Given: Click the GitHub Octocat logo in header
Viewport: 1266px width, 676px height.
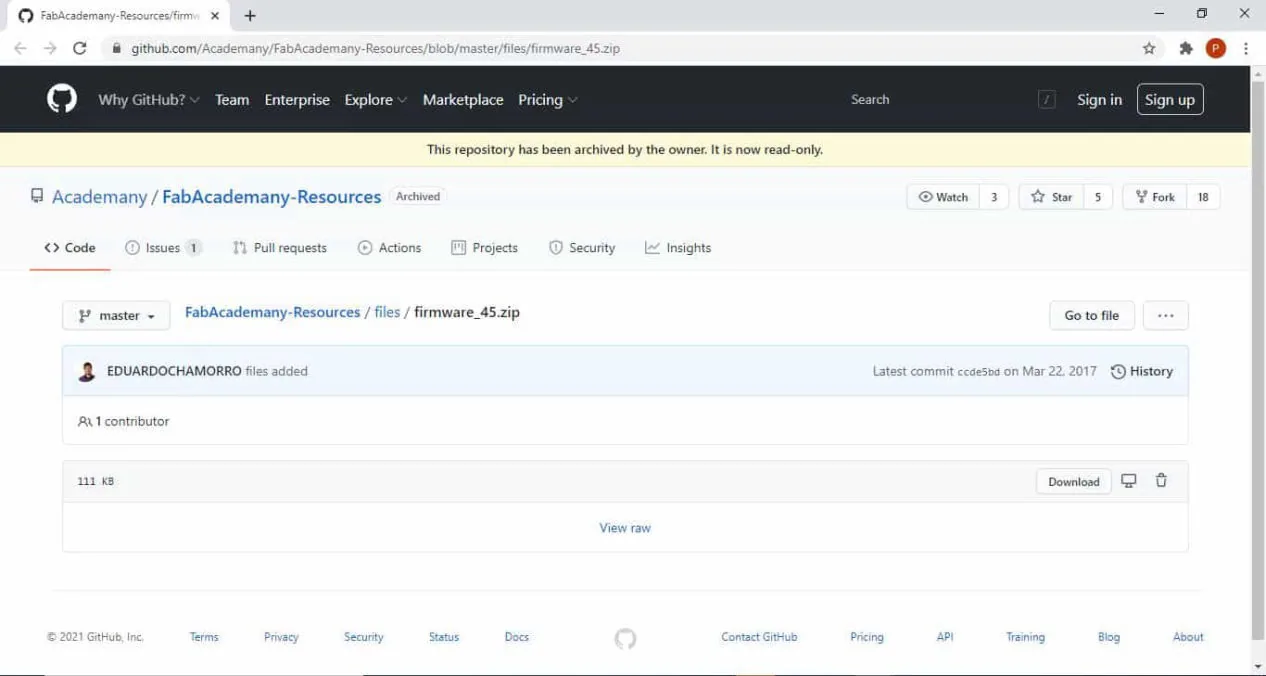Looking at the screenshot, I should pyautogui.click(x=62, y=99).
